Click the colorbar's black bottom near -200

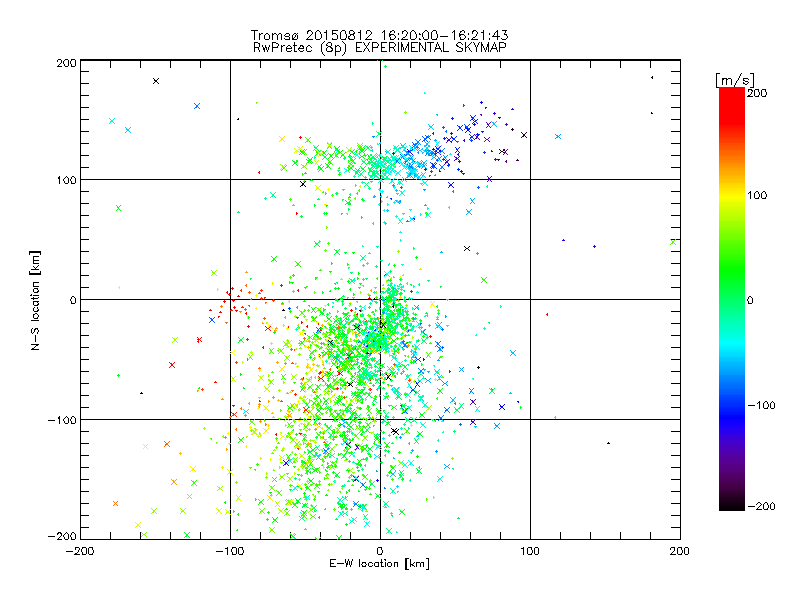pyautogui.click(x=732, y=504)
